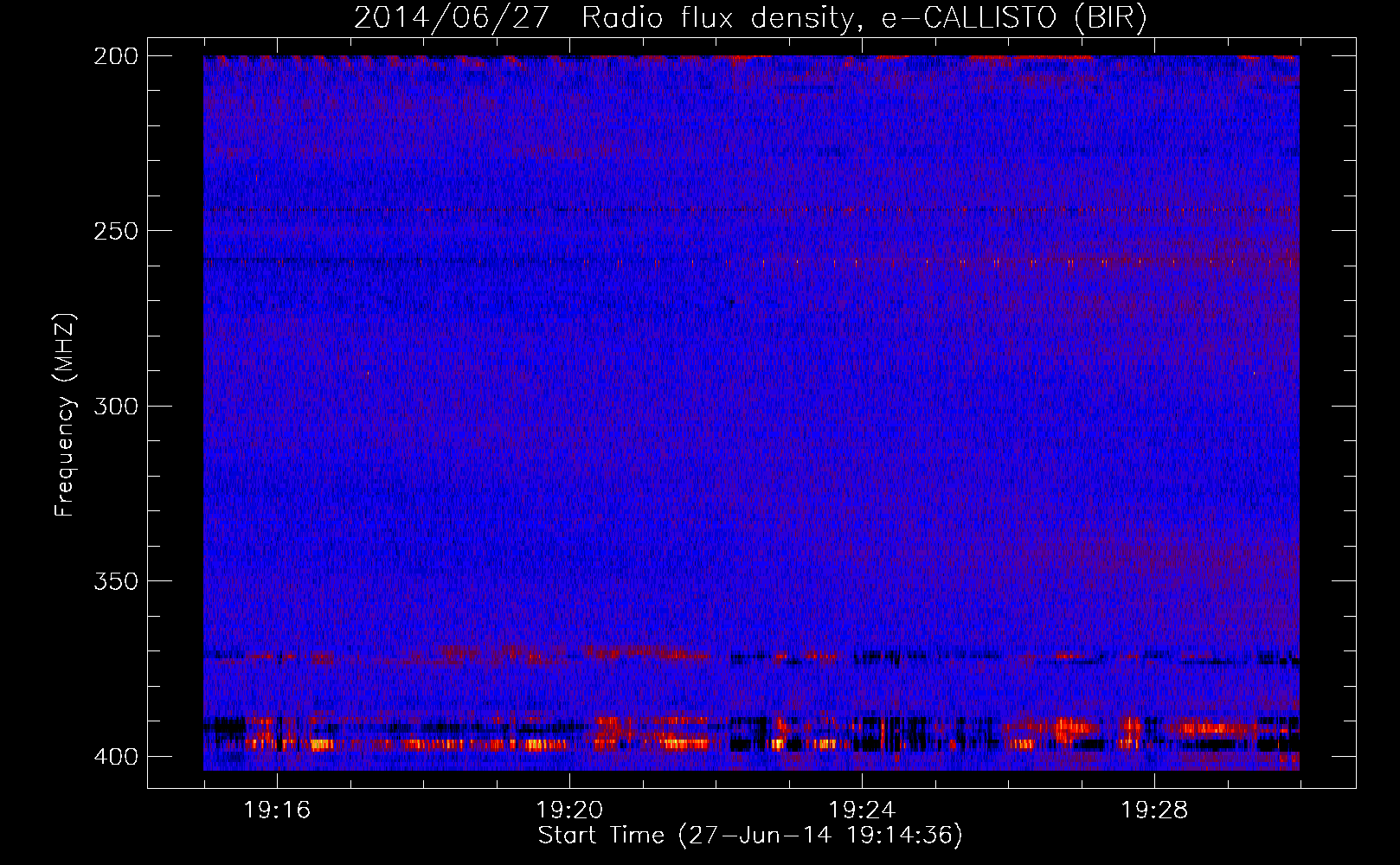Click the 400 frequency tick label
1400x865 pixels.
[115, 756]
